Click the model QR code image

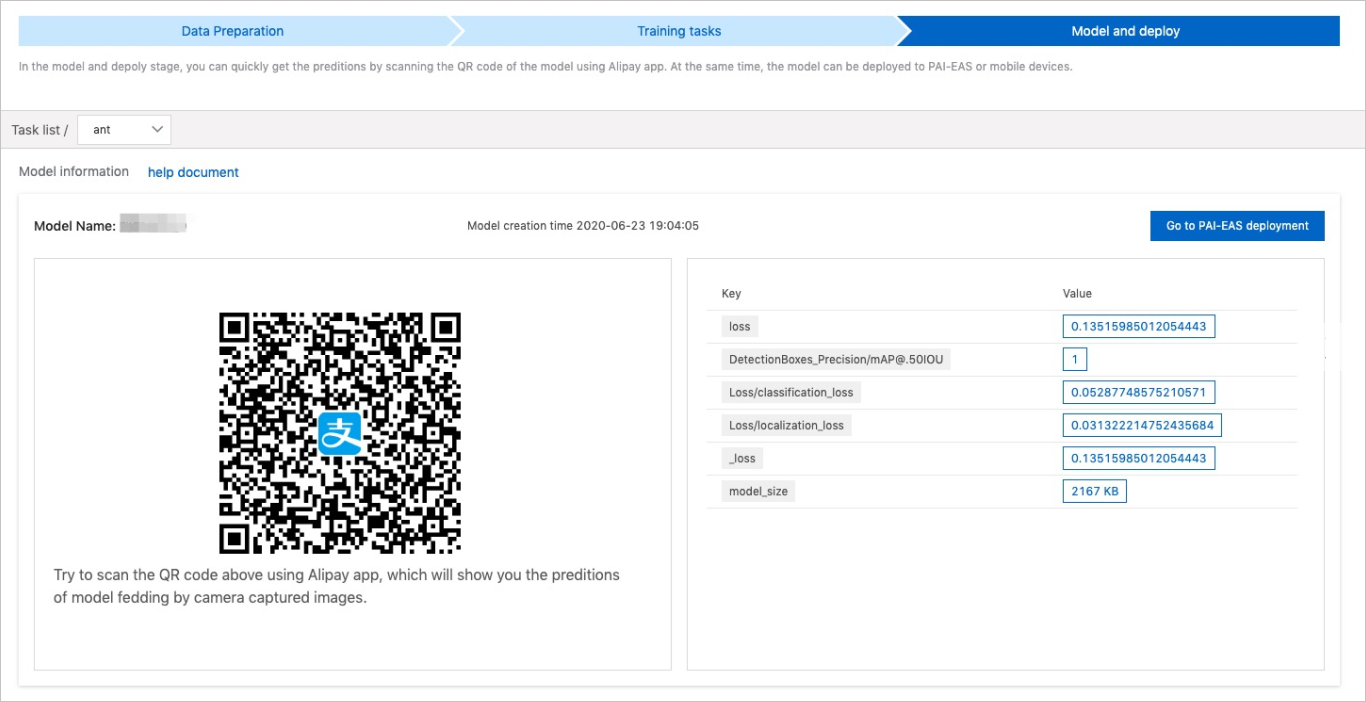point(340,433)
